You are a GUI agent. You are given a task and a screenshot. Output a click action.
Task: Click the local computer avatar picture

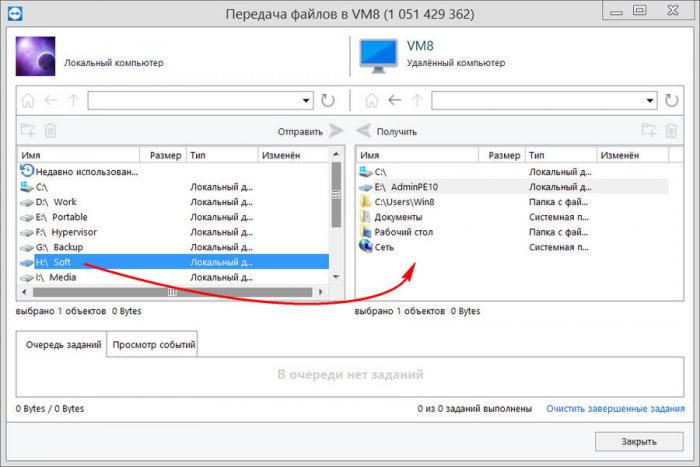[x=35, y=56]
